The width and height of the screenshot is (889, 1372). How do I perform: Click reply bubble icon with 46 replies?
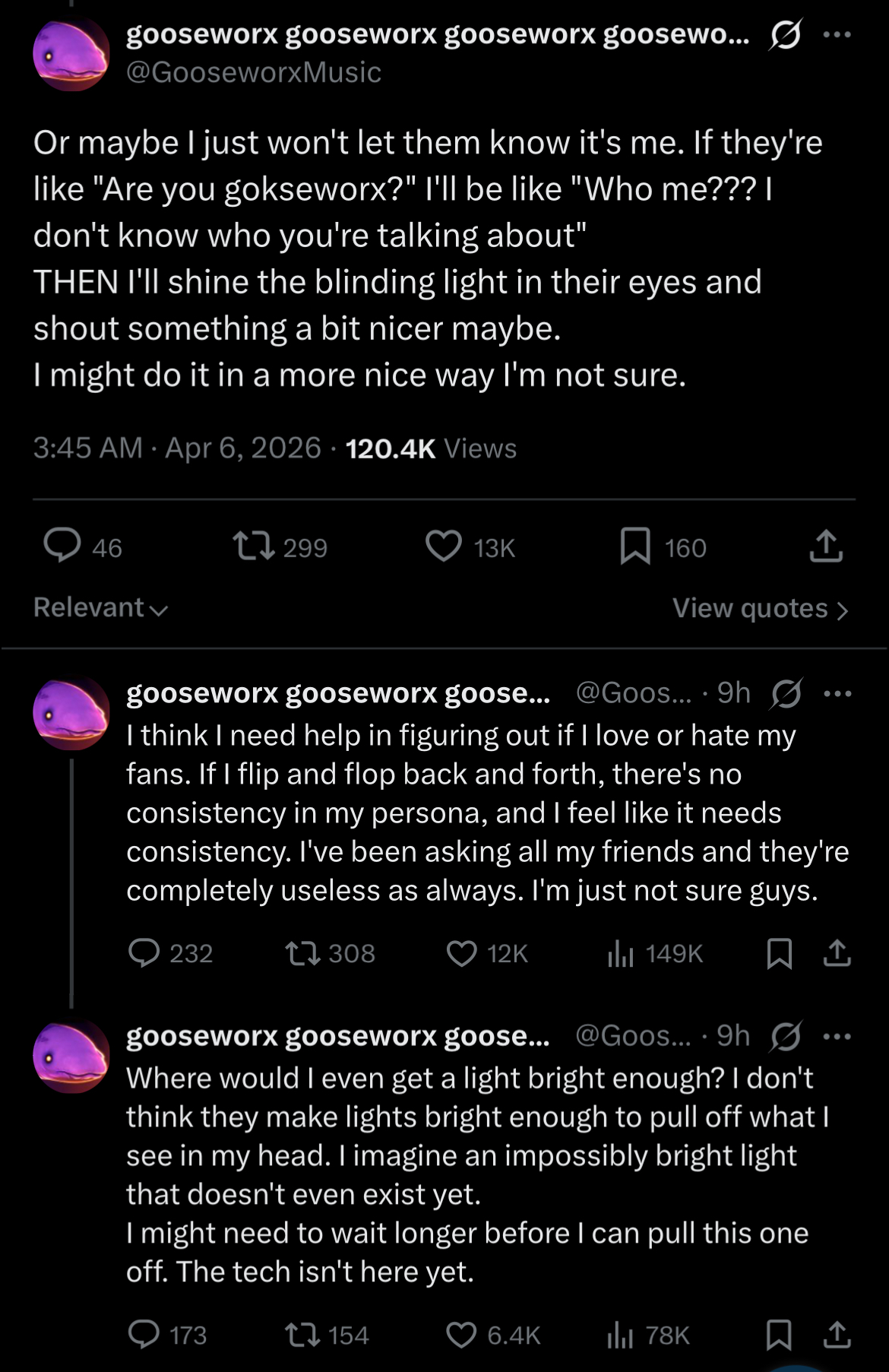coord(62,546)
